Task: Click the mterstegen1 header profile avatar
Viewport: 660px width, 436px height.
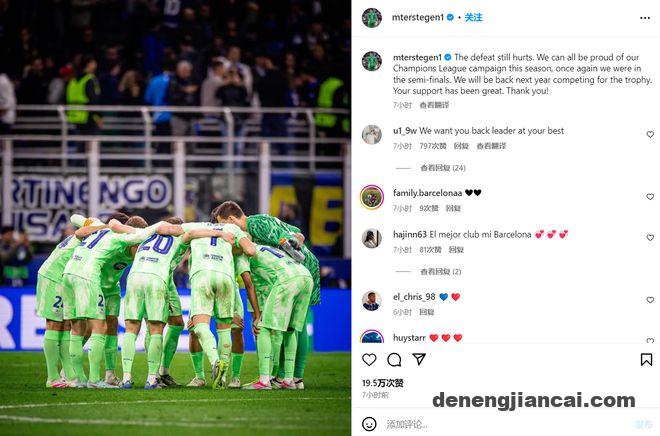Action: pyautogui.click(x=372, y=18)
